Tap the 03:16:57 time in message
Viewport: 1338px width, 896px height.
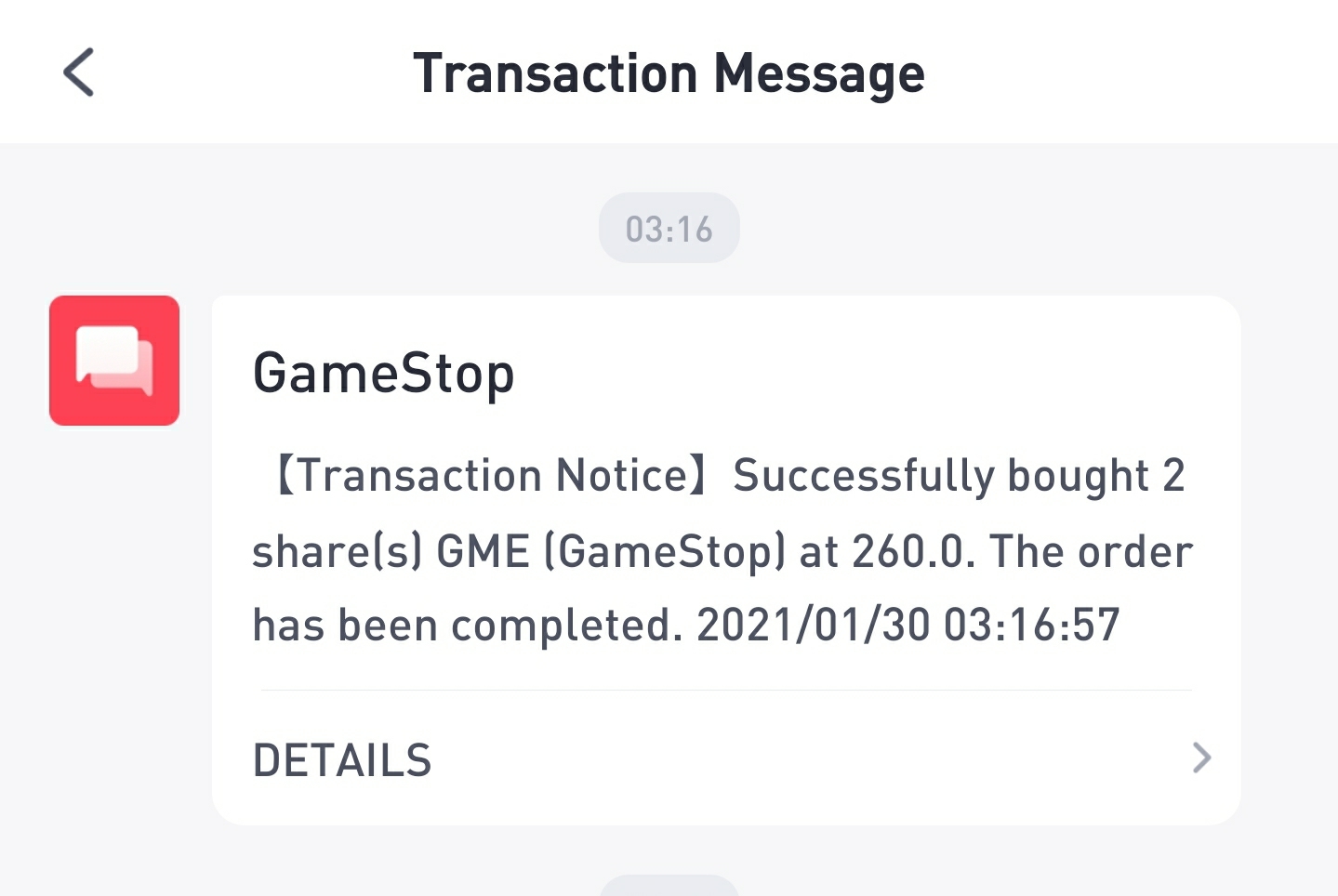1031,625
